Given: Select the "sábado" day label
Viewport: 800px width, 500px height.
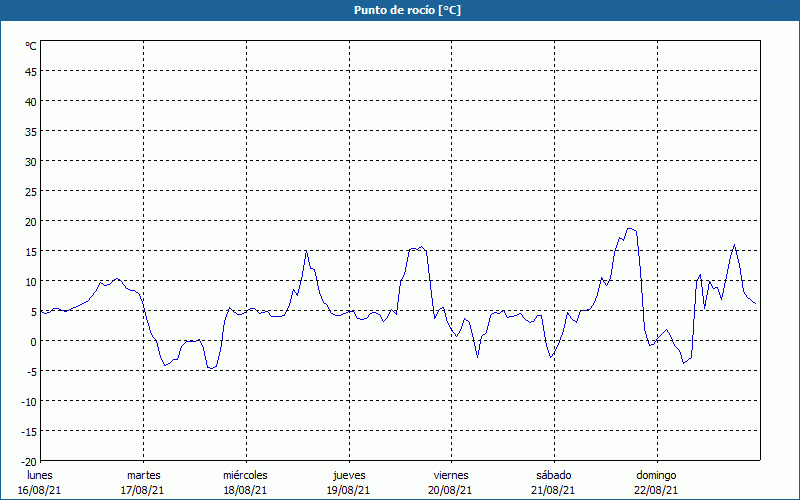Looking at the screenshot, I should [553, 475].
